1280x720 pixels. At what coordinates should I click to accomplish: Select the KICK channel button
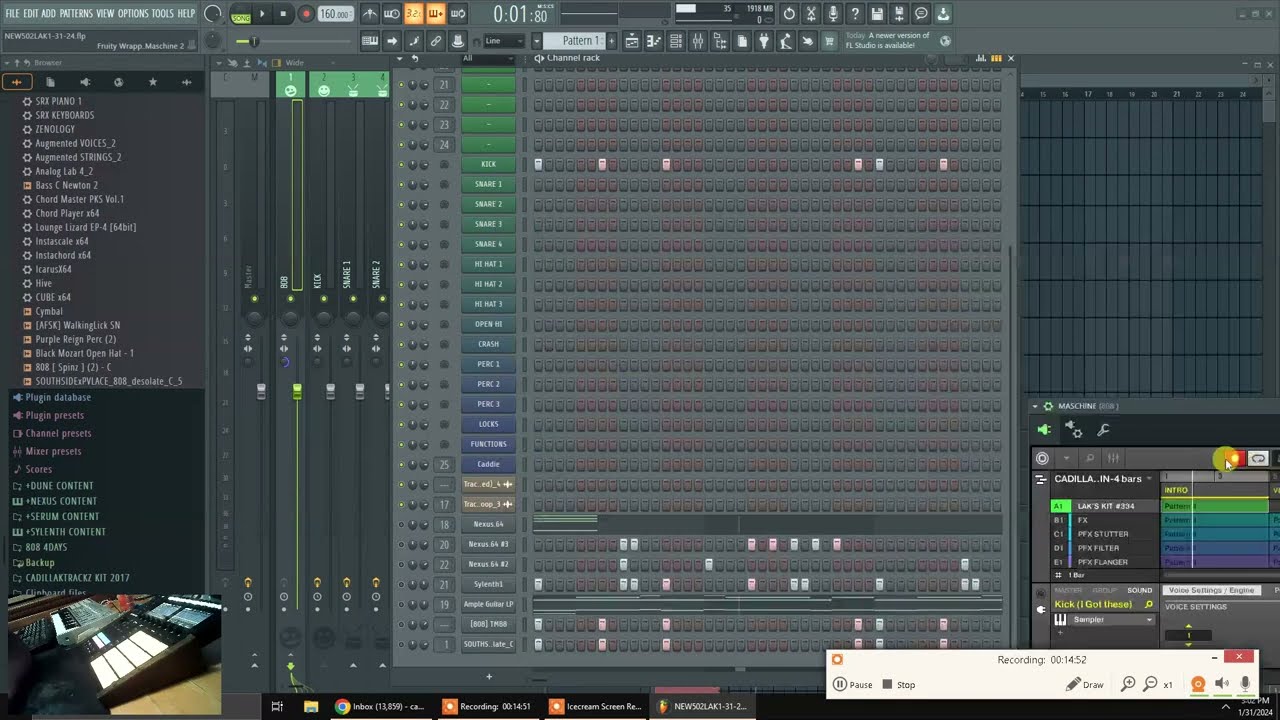[x=488, y=164]
